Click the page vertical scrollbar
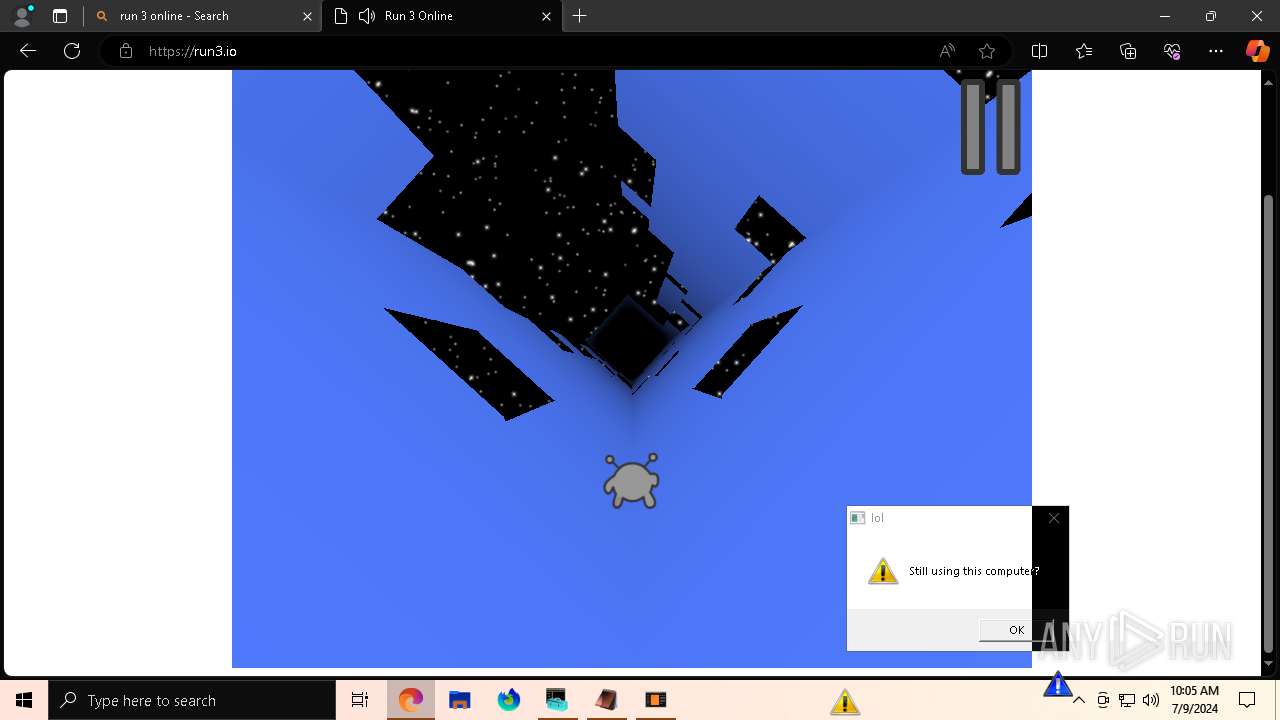This screenshot has width=1280, height=720. pos(1269,423)
